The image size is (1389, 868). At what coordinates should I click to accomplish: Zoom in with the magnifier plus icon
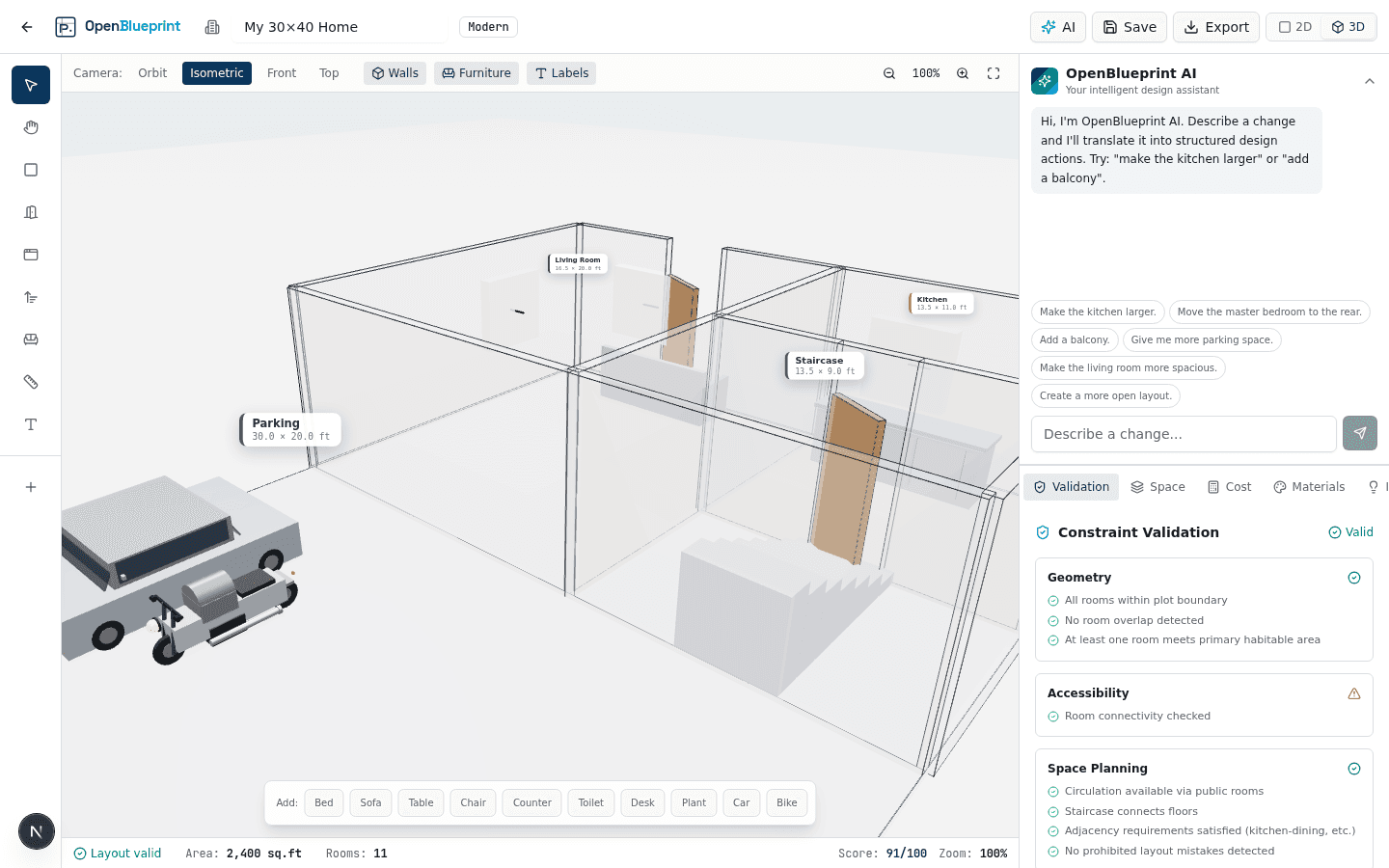(x=963, y=73)
